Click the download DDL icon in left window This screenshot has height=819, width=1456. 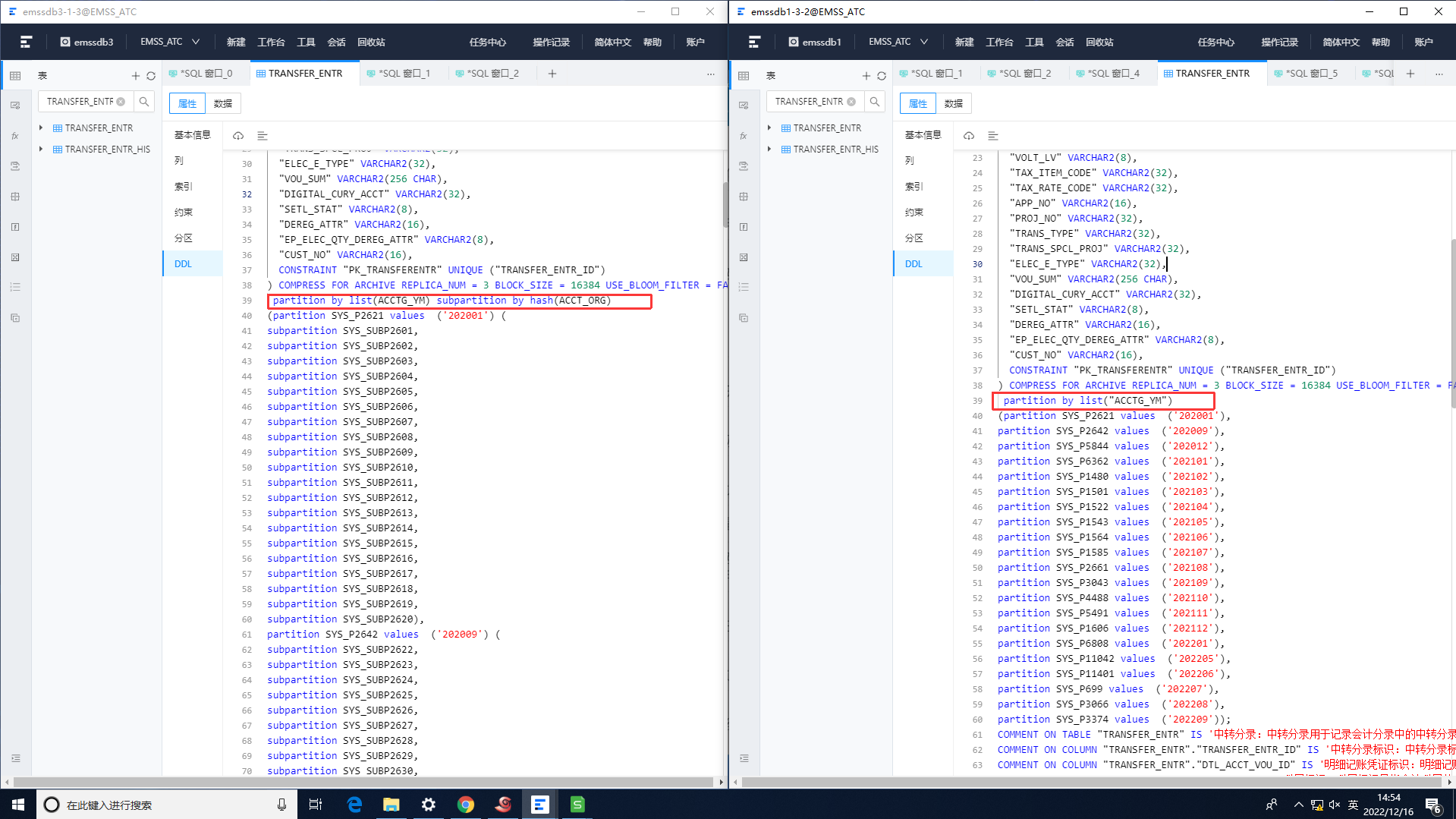(238, 136)
